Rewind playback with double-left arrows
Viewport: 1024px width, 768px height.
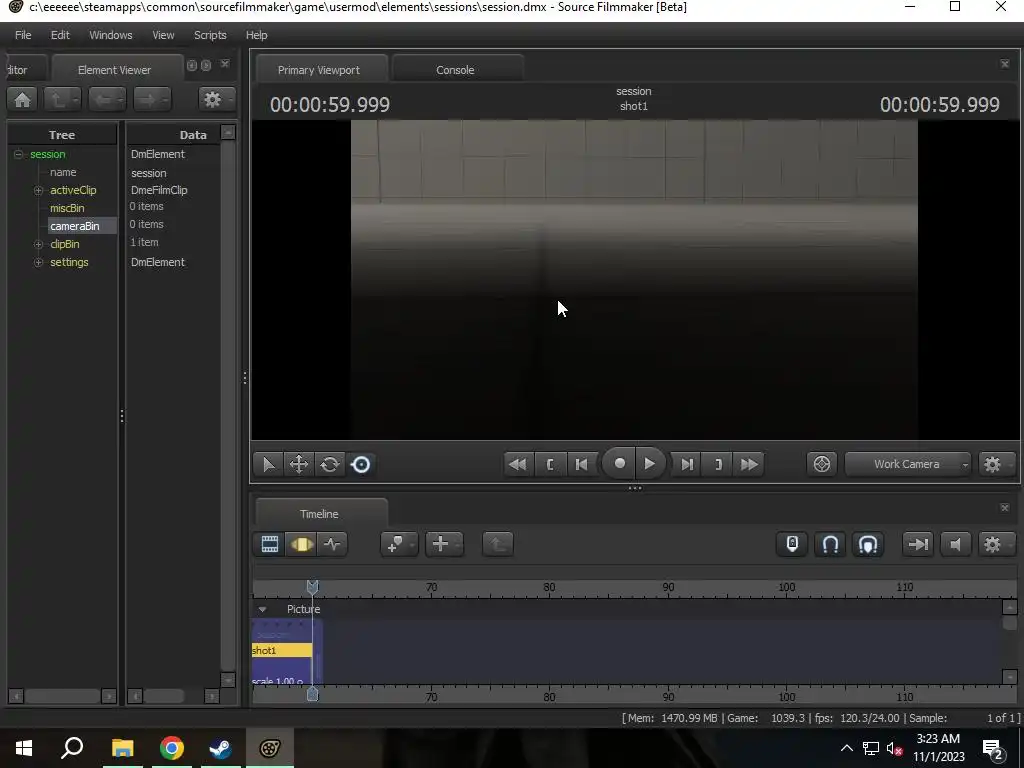tap(518, 464)
